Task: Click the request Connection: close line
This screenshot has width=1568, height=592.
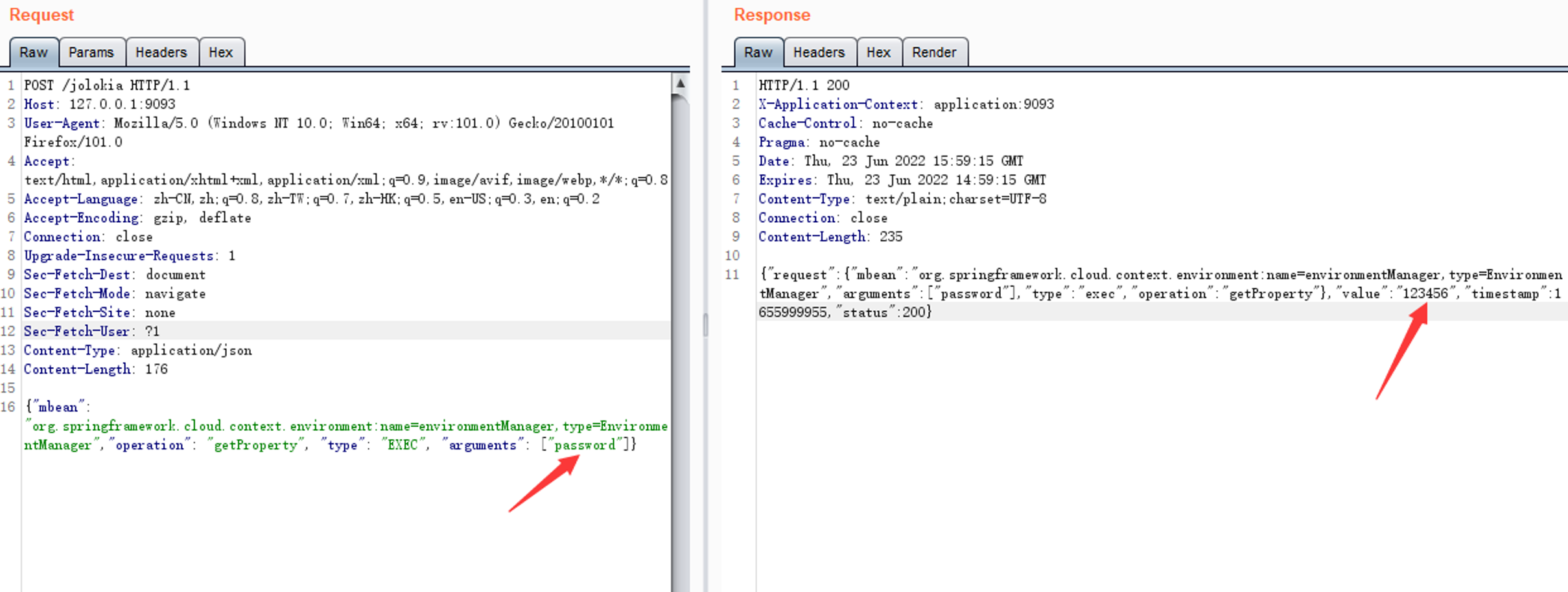Action: click(88, 237)
